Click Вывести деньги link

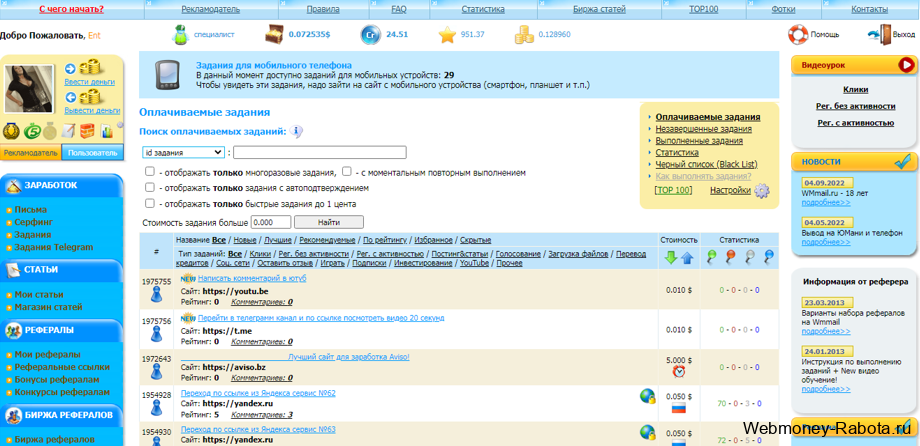click(92, 110)
